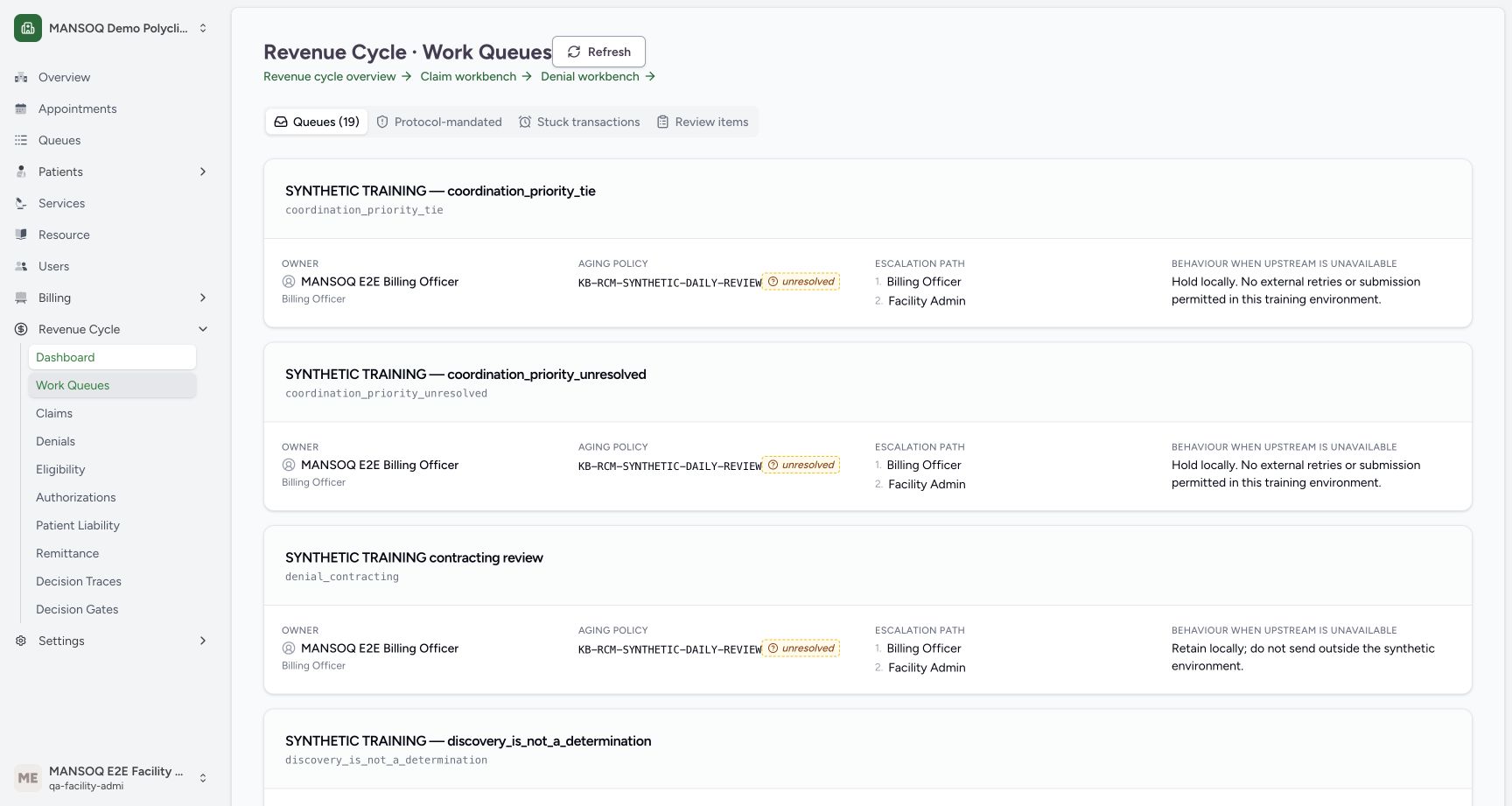Select the Queues (19) tab
The width and height of the screenshot is (1512, 806).
(317, 122)
